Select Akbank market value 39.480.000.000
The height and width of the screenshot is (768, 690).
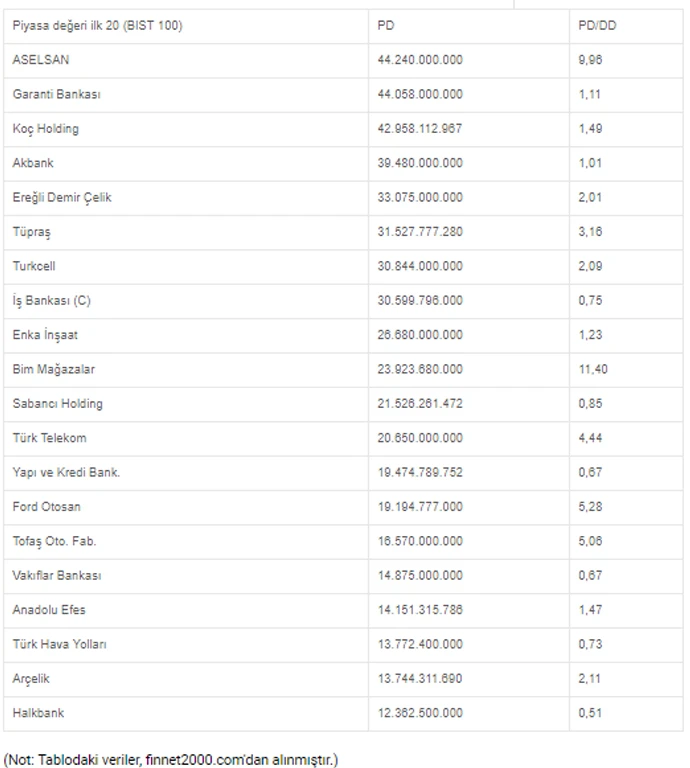coord(420,163)
